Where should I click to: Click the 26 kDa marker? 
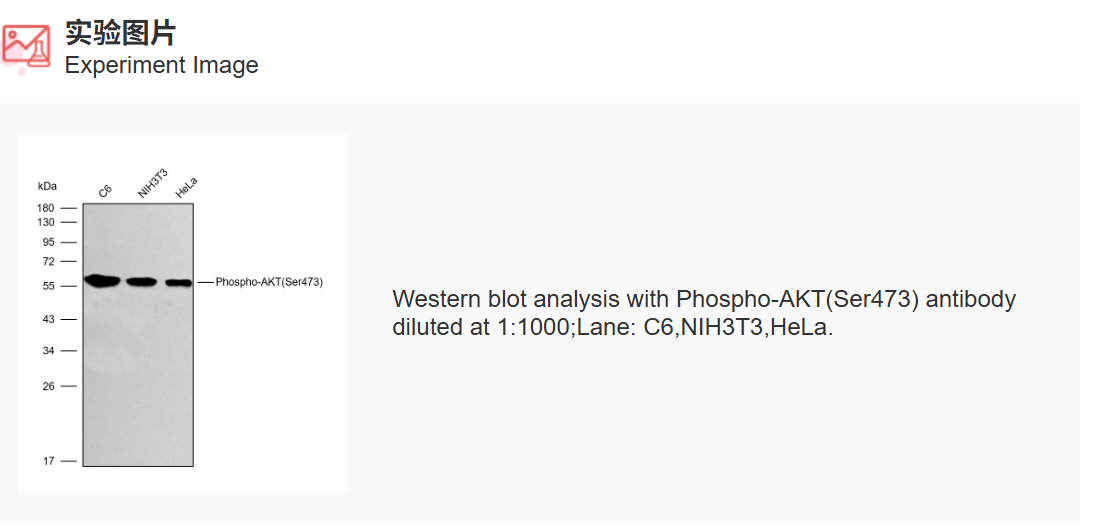pos(49,386)
